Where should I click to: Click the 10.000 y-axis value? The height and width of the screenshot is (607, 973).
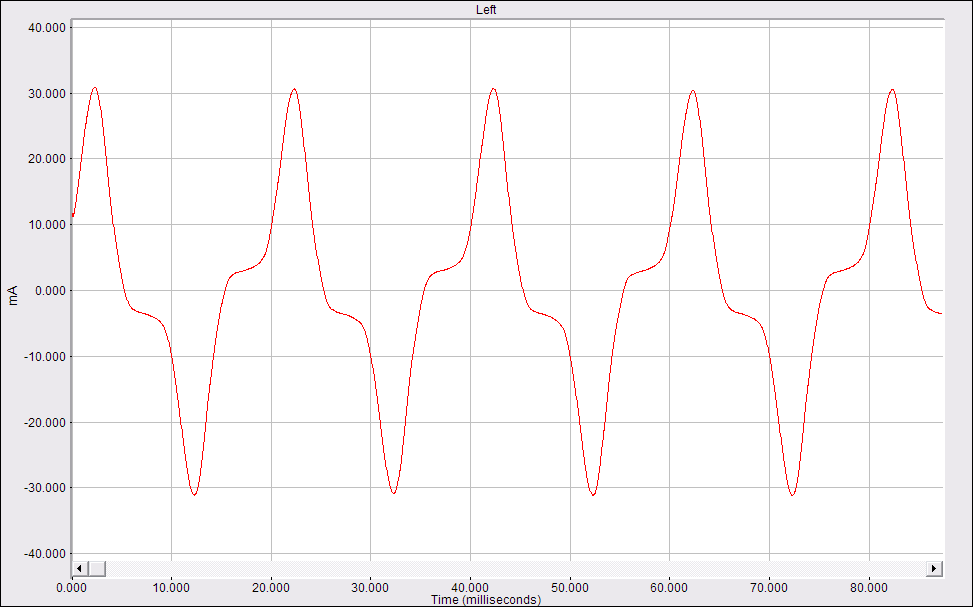[47, 225]
